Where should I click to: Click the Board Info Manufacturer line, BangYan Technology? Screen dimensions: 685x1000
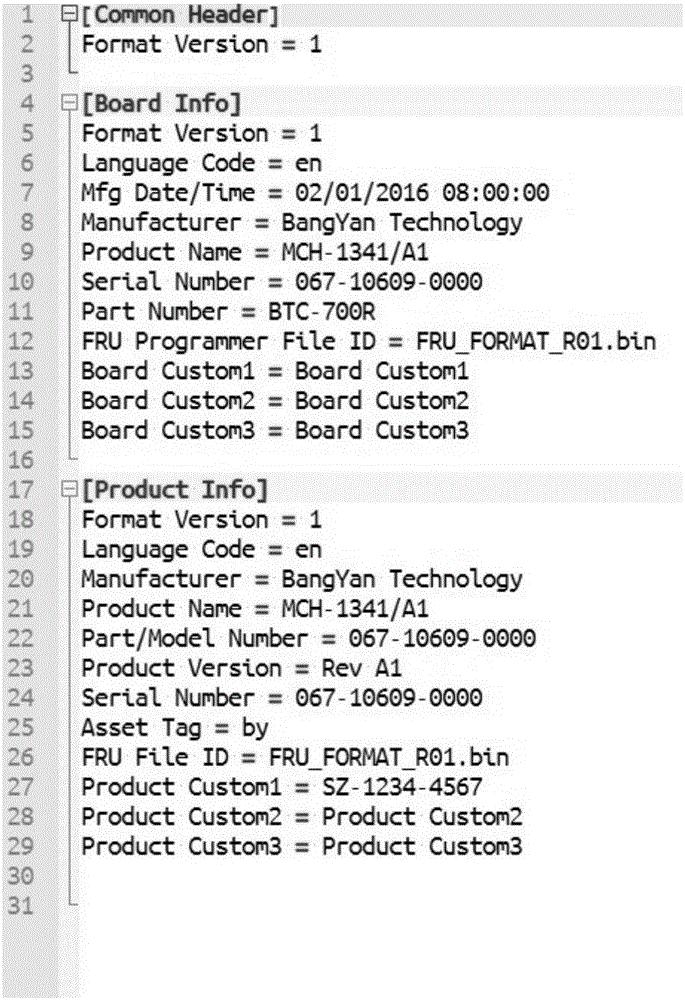(301, 223)
